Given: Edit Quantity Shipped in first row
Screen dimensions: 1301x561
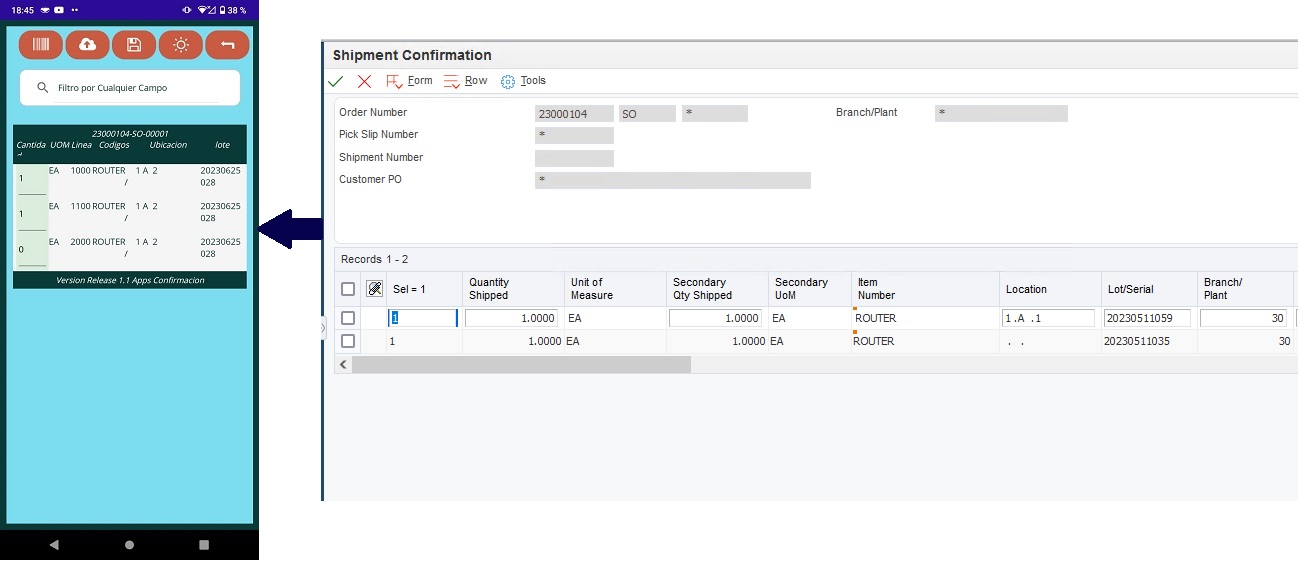Looking at the screenshot, I should (511, 318).
